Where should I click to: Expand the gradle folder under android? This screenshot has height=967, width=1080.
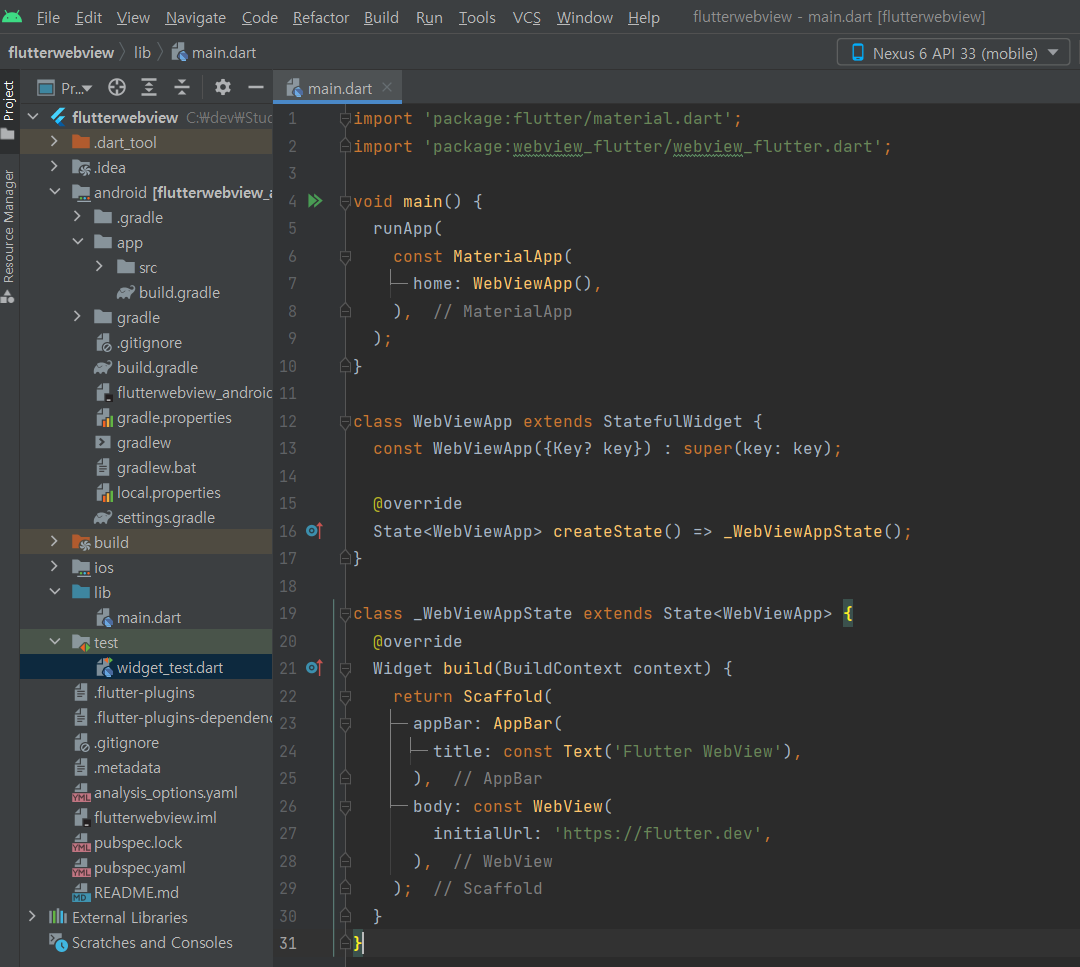(x=77, y=317)
